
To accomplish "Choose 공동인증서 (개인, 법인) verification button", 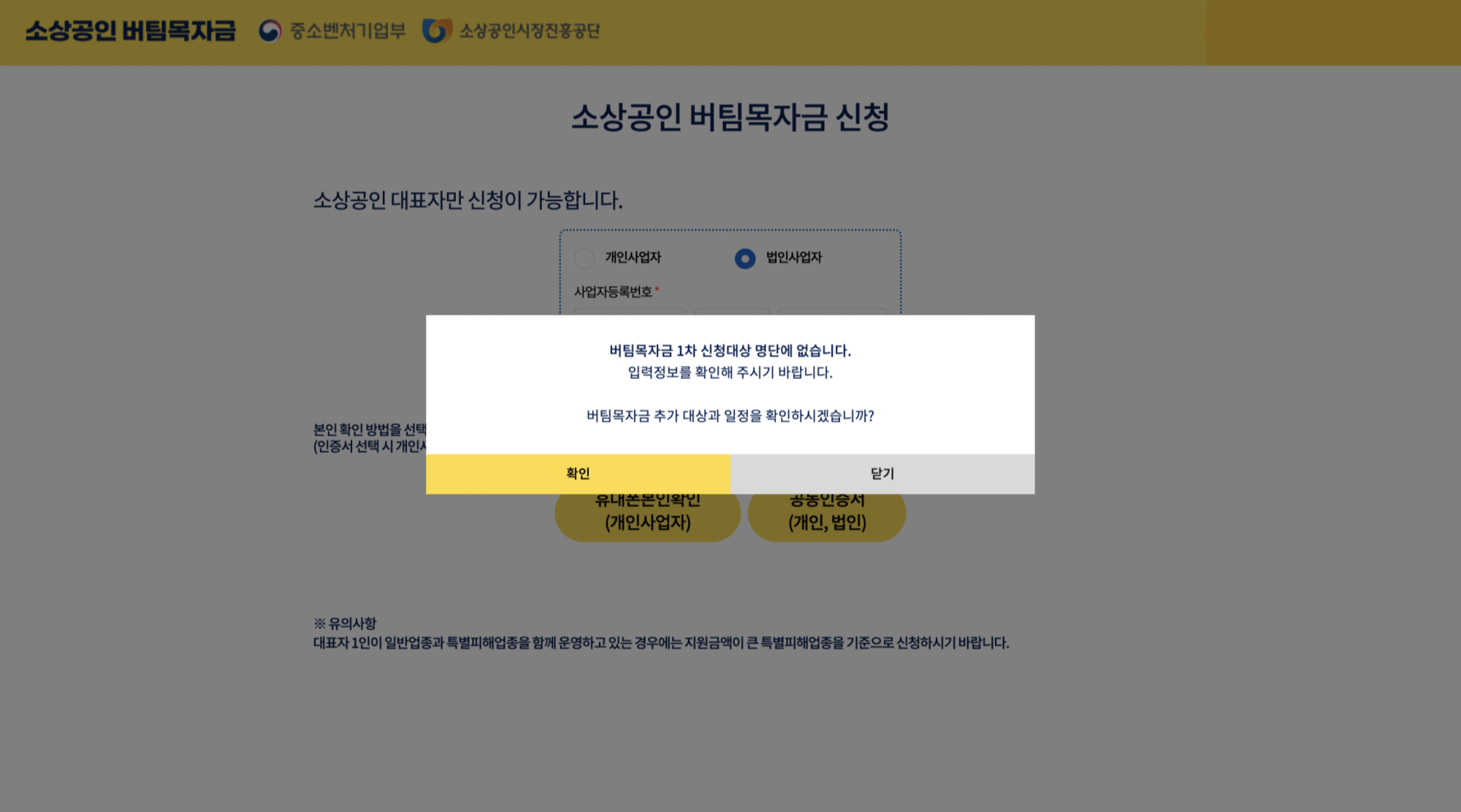I will [827, 520].
